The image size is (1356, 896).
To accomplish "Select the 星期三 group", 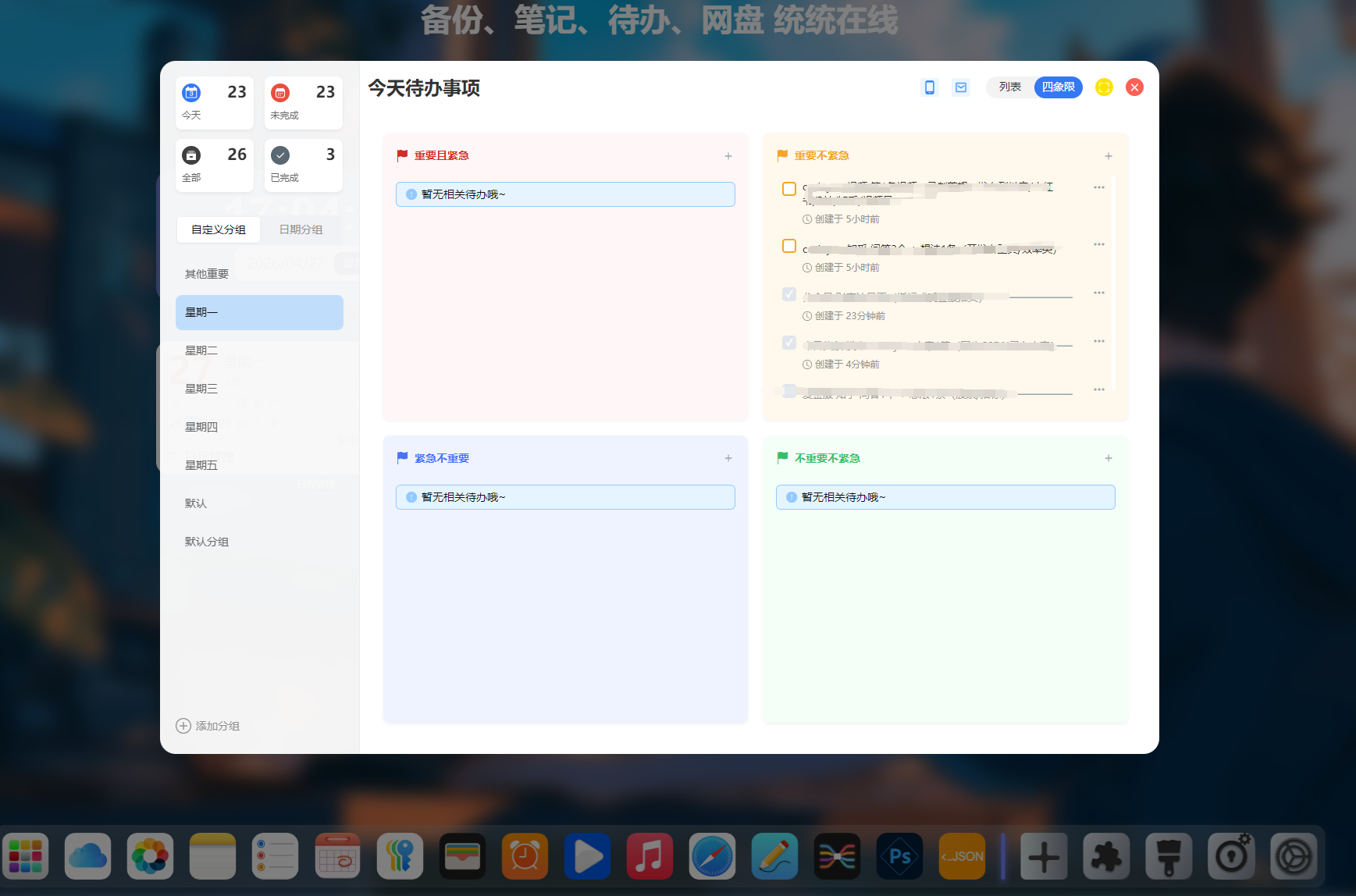I will click(201, 389).
